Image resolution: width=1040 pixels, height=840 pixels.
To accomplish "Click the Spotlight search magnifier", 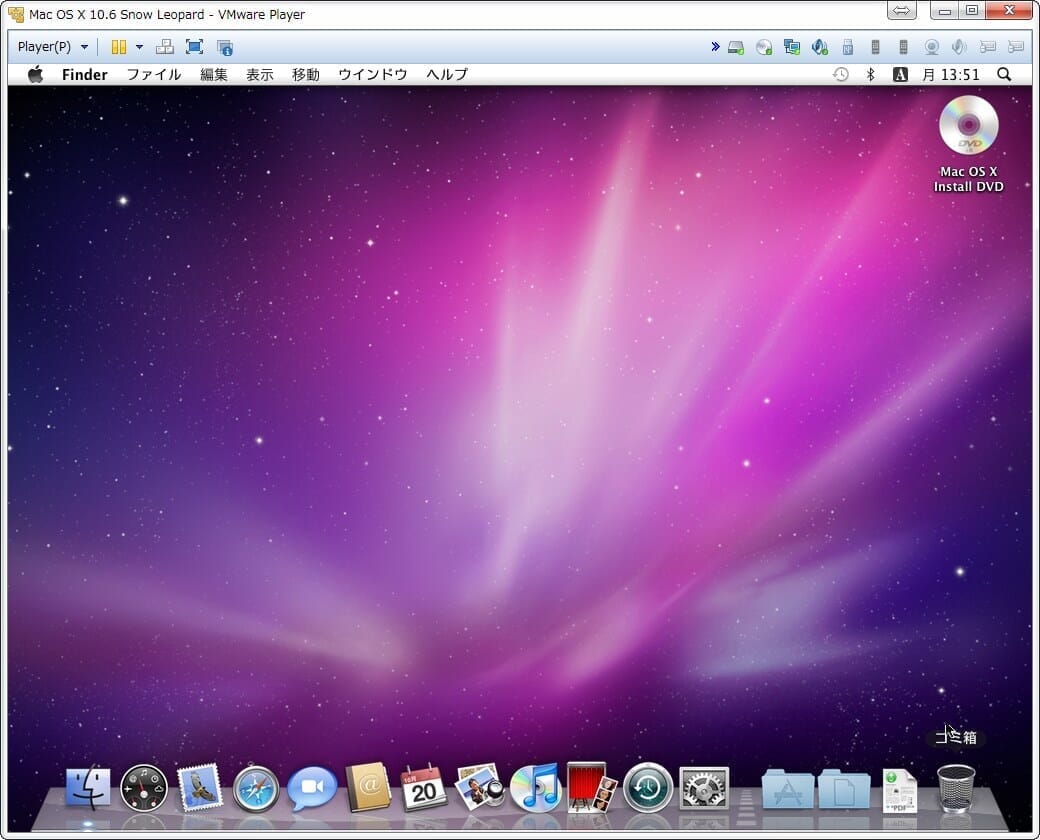I will [x=1004, y=74].
